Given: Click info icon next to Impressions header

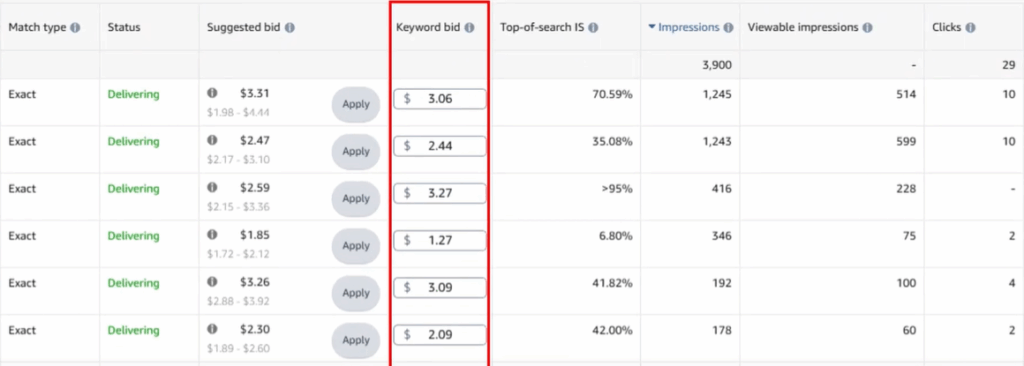Looking at the screenshot, I should [728, 28].
